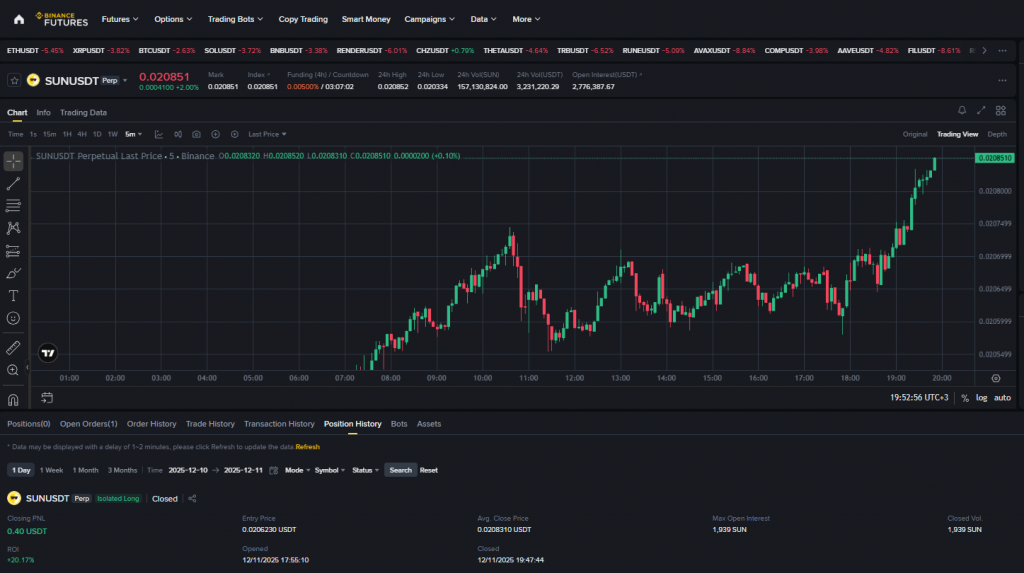Open the 5m interval dropdown
Viewport: 1024px width, 573px height.
coord(133,134)
